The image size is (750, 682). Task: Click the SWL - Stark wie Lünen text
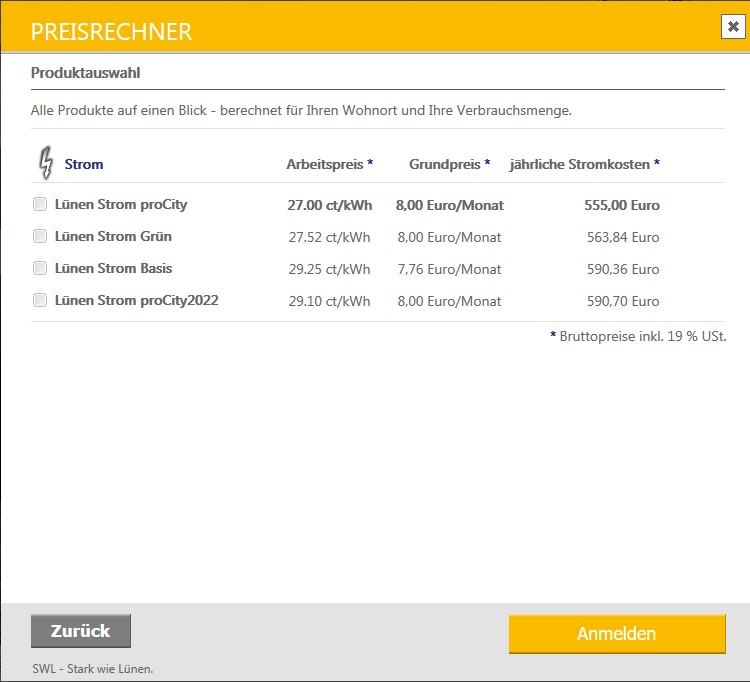click(x=93, y=669)
